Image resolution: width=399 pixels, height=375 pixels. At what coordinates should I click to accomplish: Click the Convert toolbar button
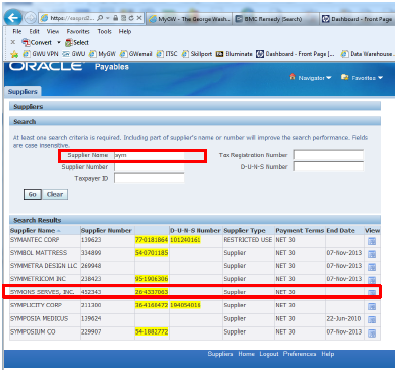37,43
